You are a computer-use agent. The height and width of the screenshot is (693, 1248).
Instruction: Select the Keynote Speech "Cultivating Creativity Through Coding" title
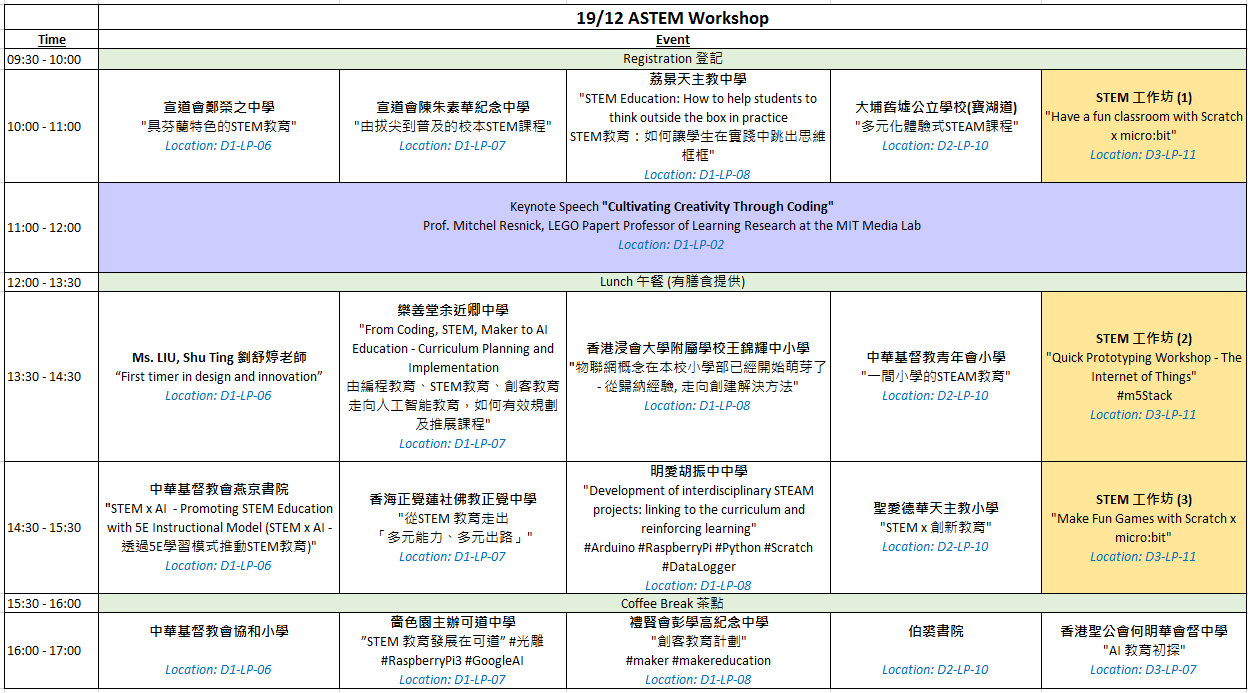coord(671,207)
